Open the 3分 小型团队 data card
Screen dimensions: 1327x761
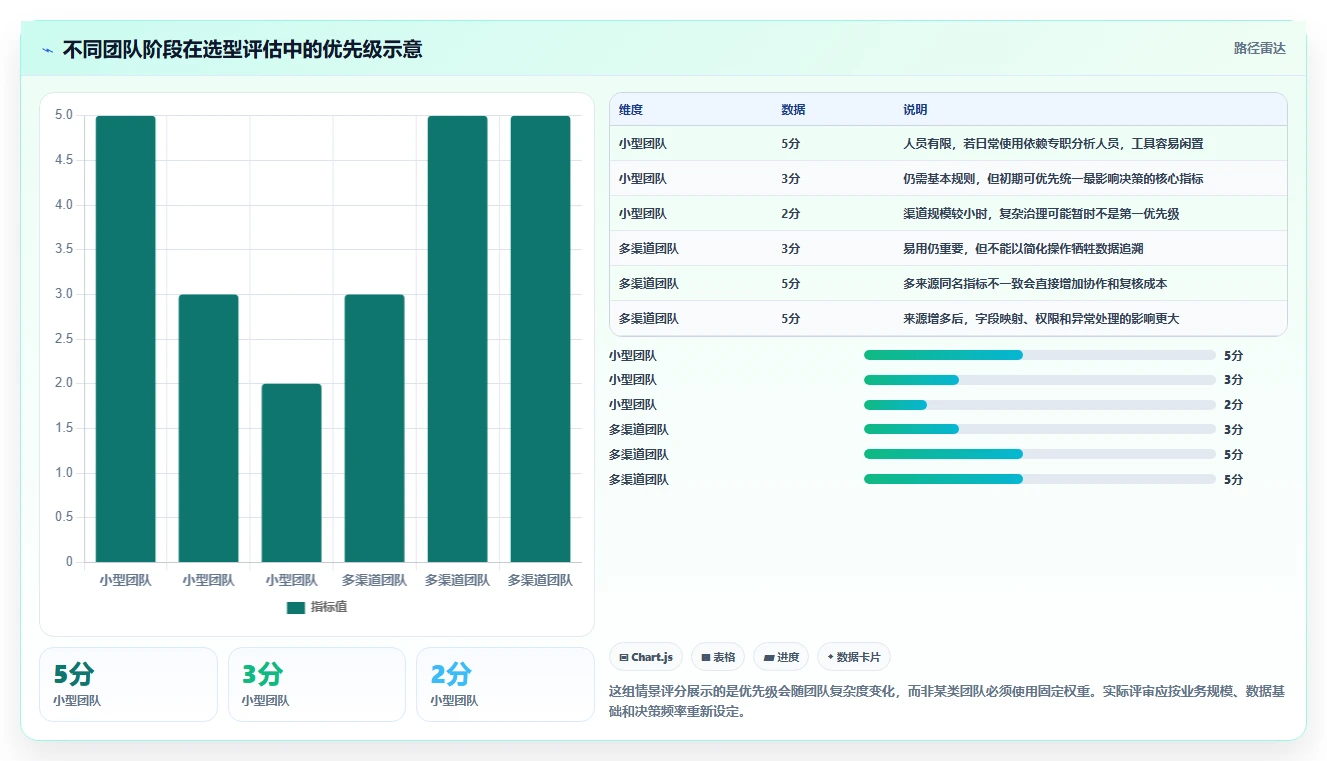(x=317, y=684)
